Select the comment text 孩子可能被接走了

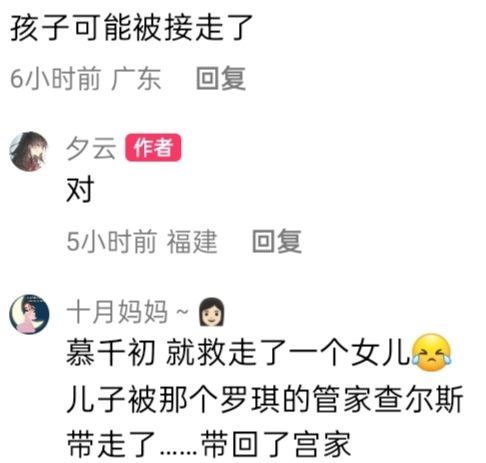pyautogui.click(x=132, y=28)
